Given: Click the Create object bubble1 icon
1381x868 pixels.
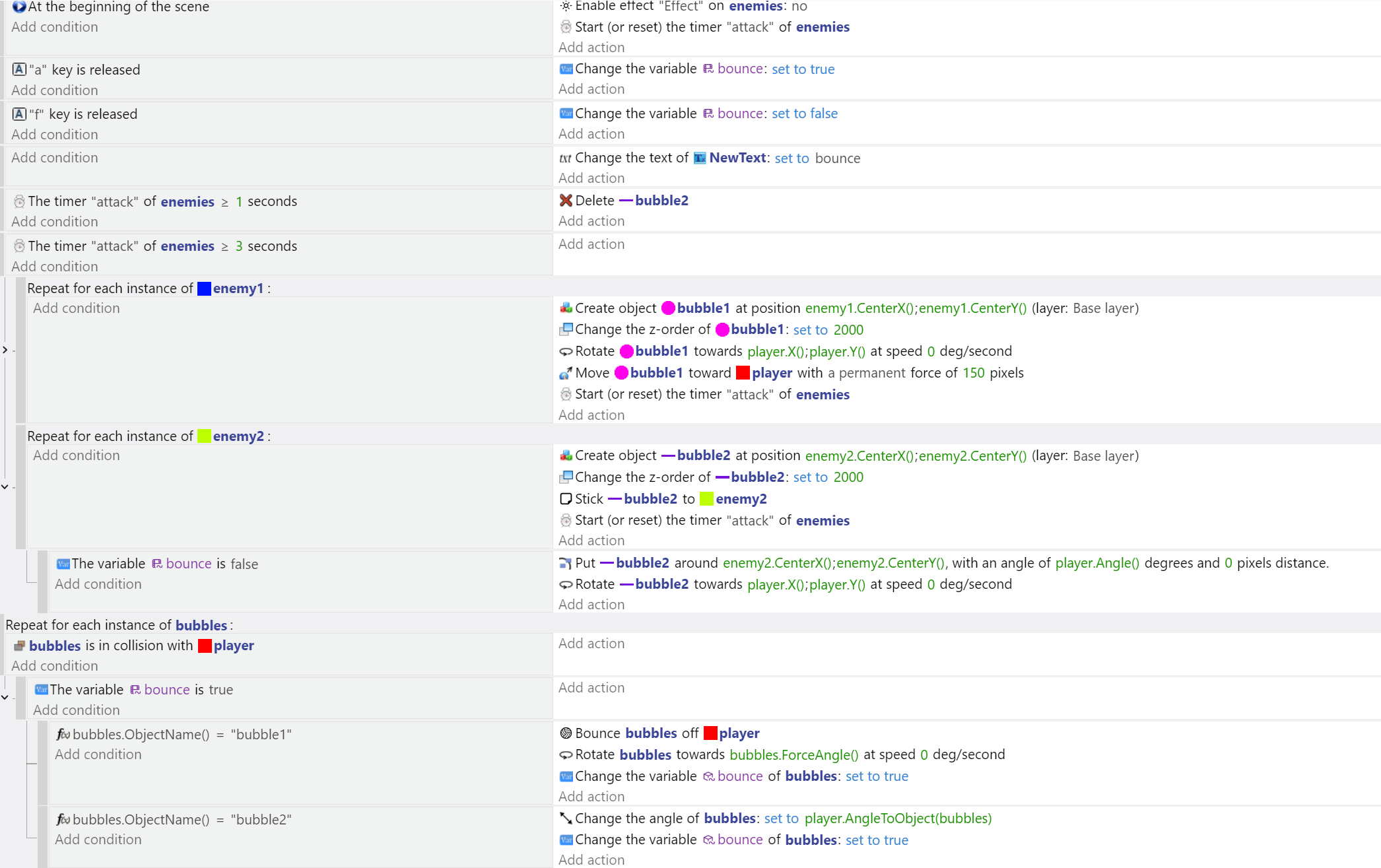Looking at the screenshot, I should tap(566, 308).
